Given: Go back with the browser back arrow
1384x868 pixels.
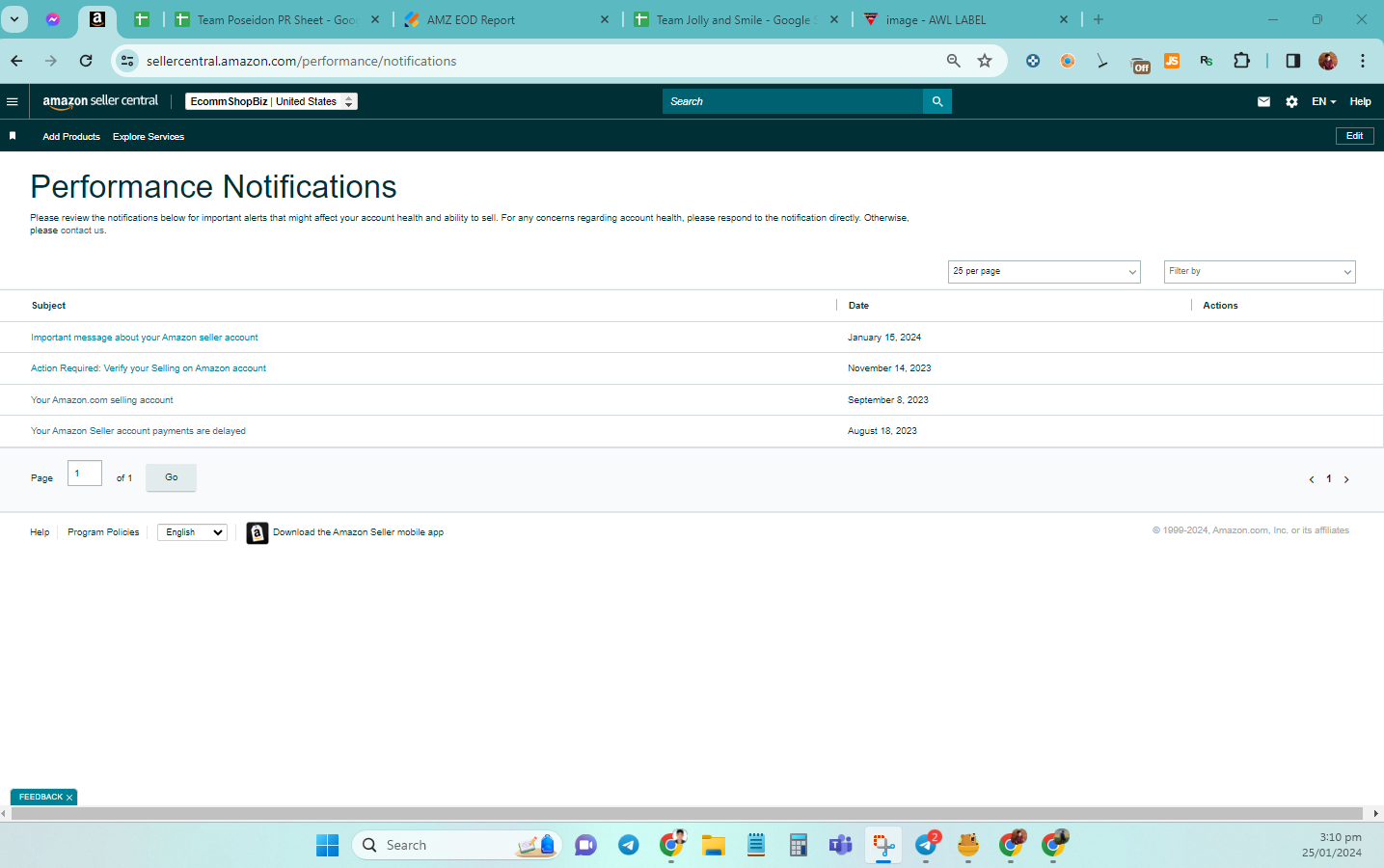Looking at the screenshot, I should (16, 61).
